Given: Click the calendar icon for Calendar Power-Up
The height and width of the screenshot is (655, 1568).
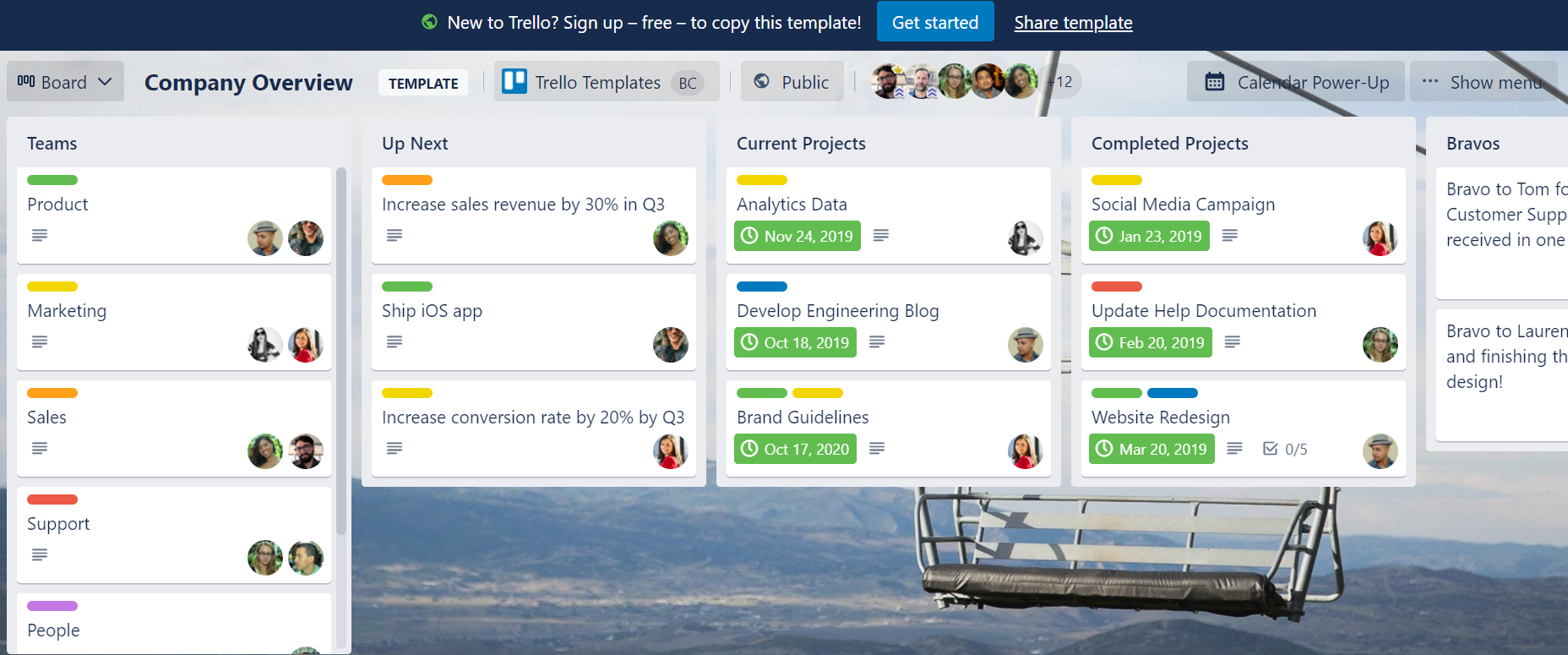Looking at the screenshot, I should click(x=1215, y=82).
